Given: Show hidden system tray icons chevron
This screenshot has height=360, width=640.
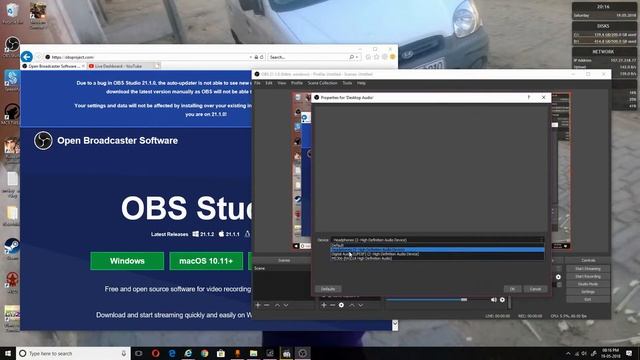Looking at the screenshot, I should click(568, 353).
